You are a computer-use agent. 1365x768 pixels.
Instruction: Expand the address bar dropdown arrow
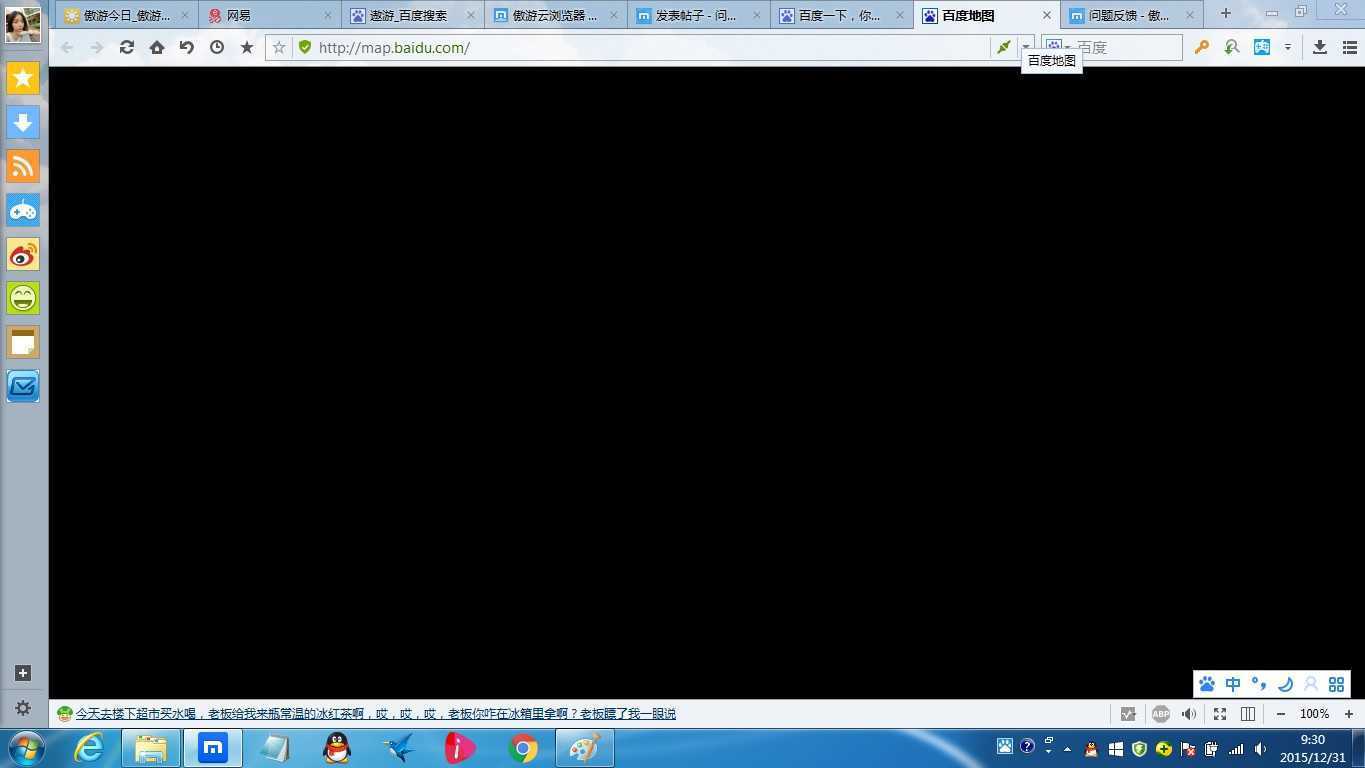(x=1025, y=47)
